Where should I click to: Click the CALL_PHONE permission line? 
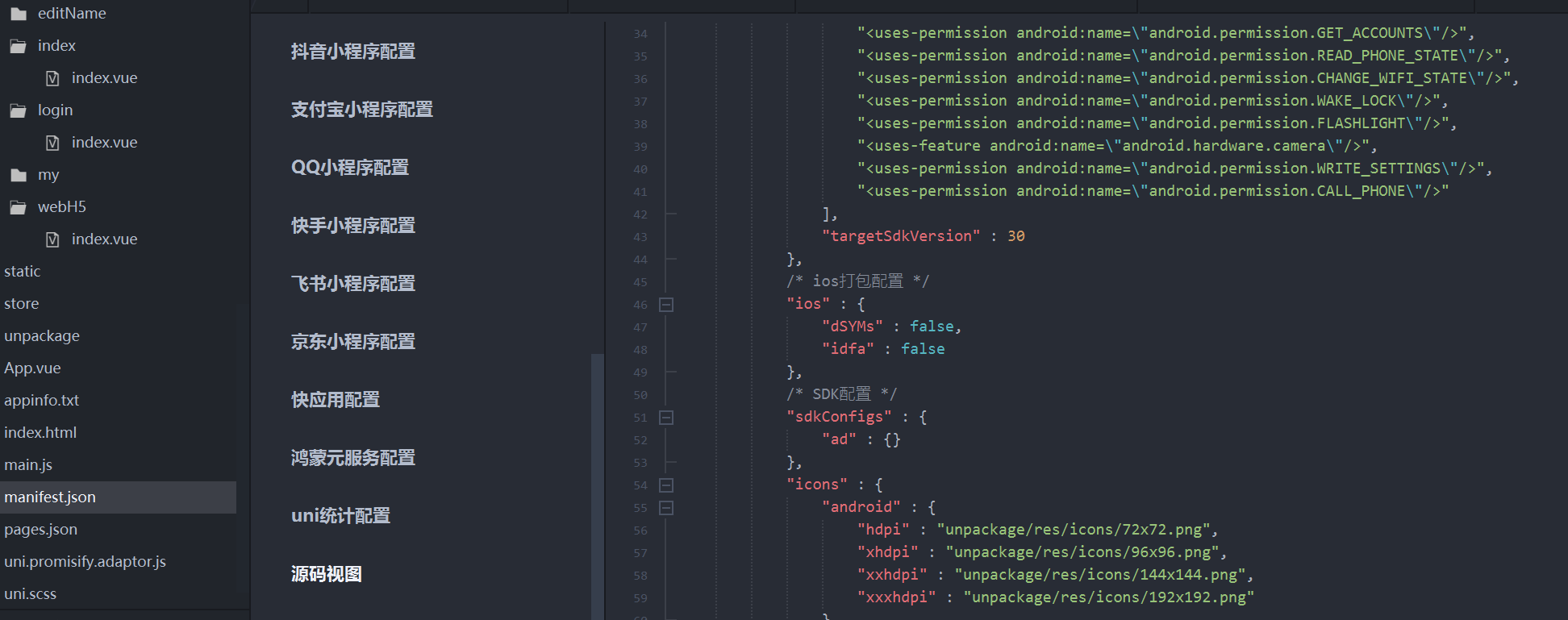[x=1153, y=191]
